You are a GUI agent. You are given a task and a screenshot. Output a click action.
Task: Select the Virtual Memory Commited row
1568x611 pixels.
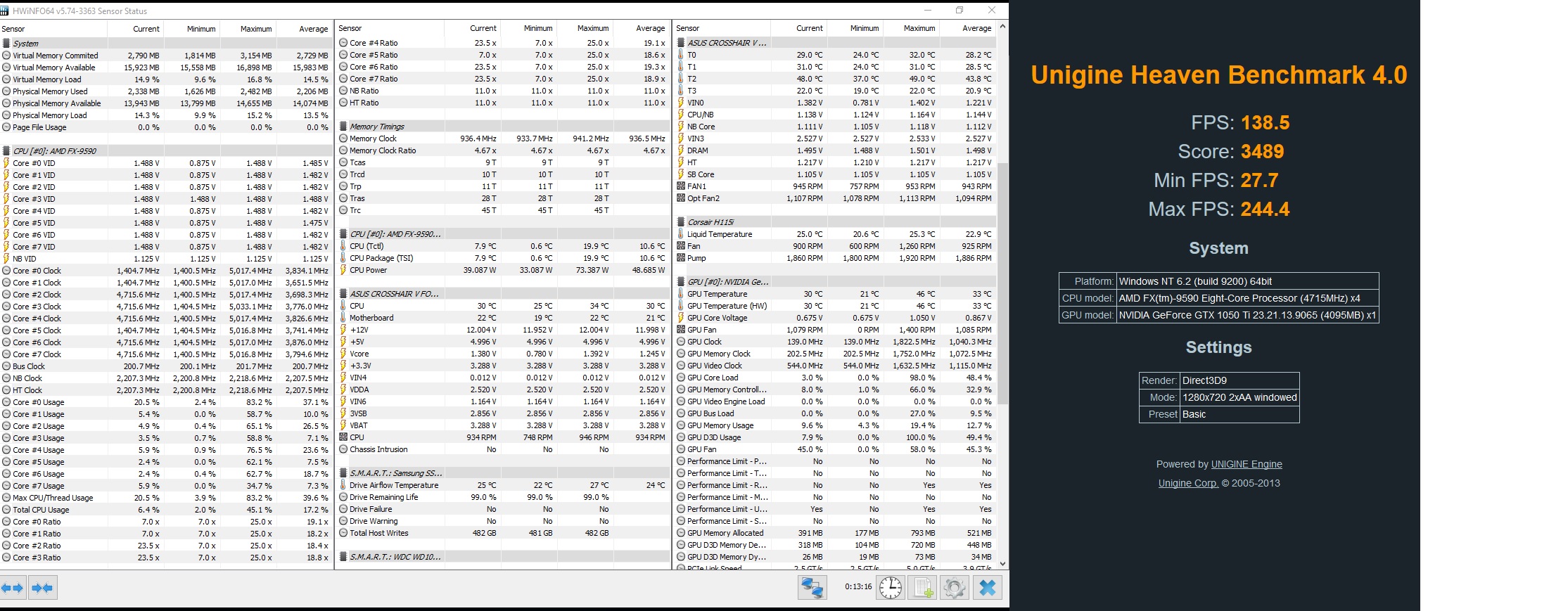tap(165, 56)
